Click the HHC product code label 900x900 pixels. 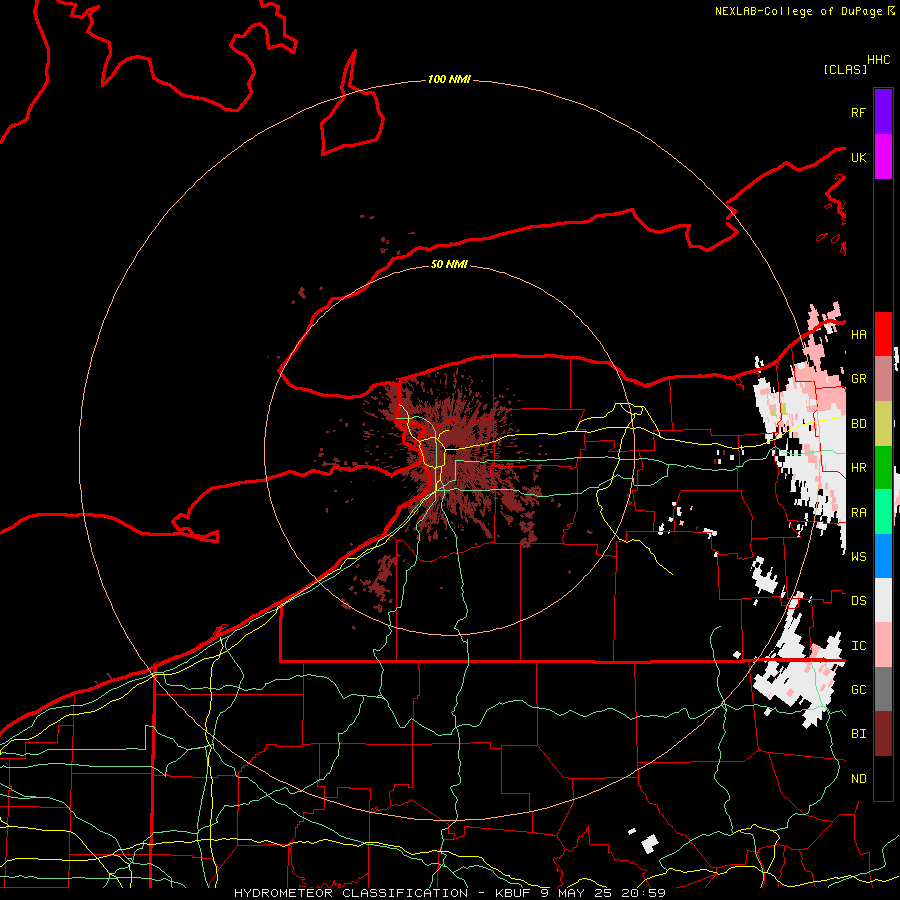(878, 60)
